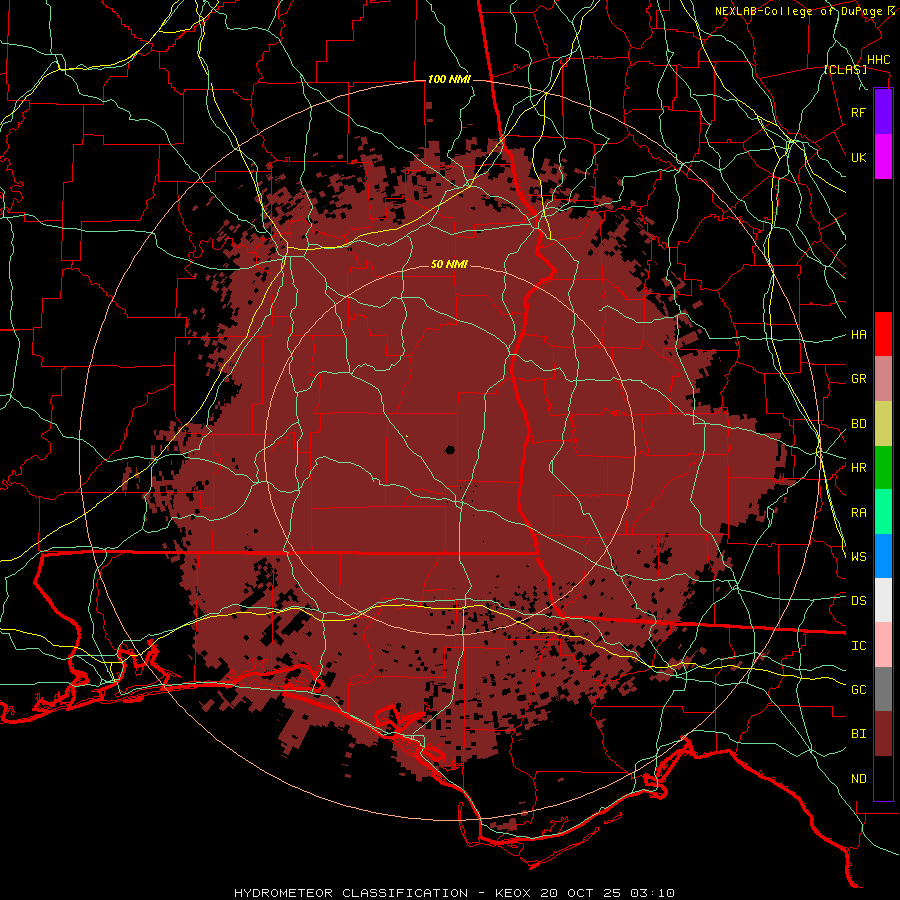
Task: Click the RA legend label
Action: point(858,513)
